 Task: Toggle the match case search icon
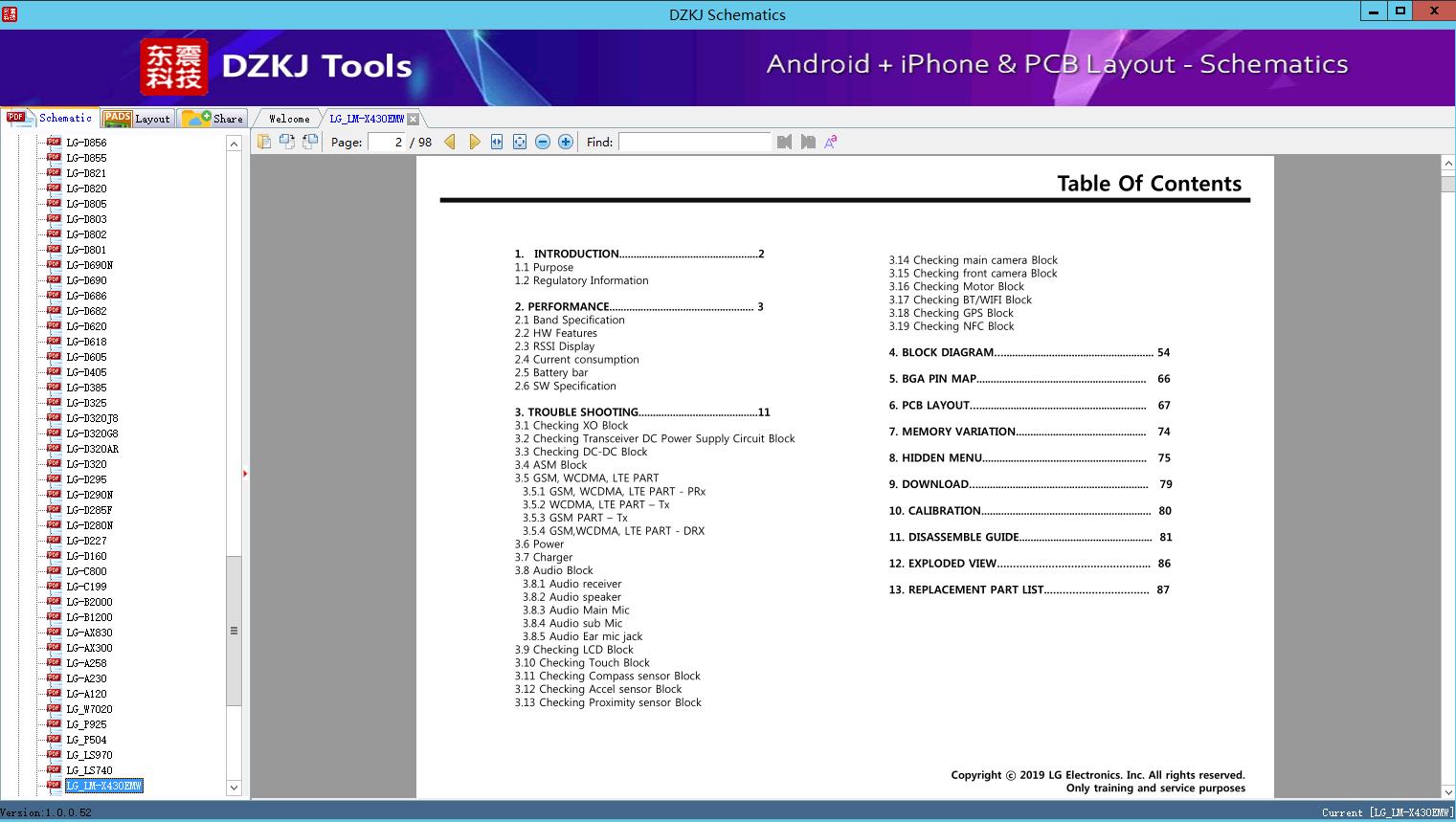[831, 142]
